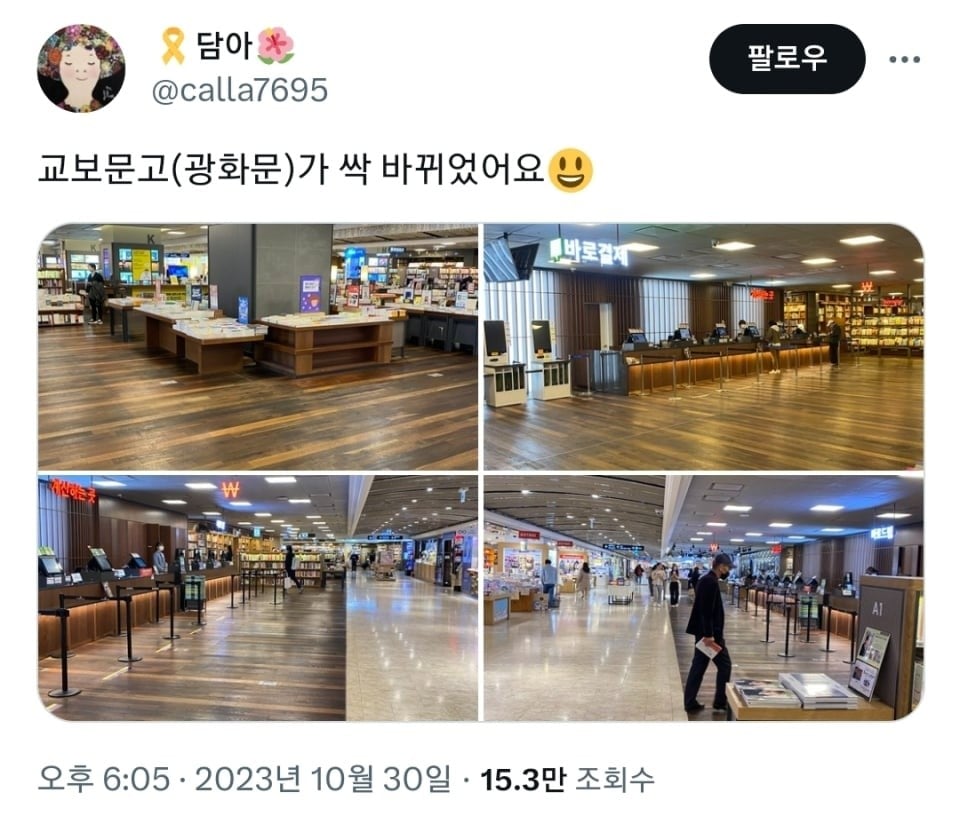Click the tweet text 교보문고(광화문)가 싹 바뀌었어요
Image resolution: width=960 pixels, height=832 pixels.
(x=291, y=170)
